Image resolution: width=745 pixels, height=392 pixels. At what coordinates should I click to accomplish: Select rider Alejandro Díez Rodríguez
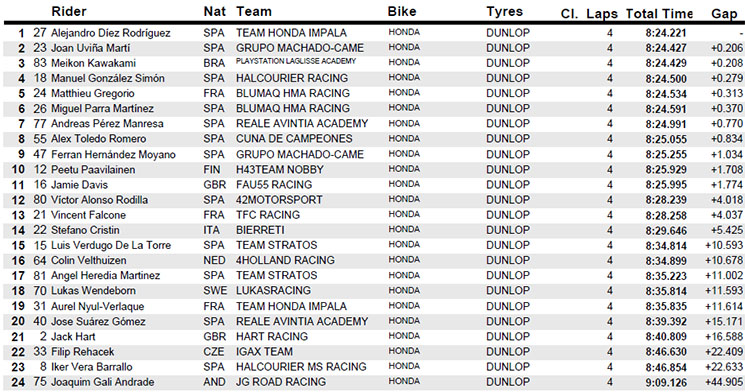pos(110,33)
